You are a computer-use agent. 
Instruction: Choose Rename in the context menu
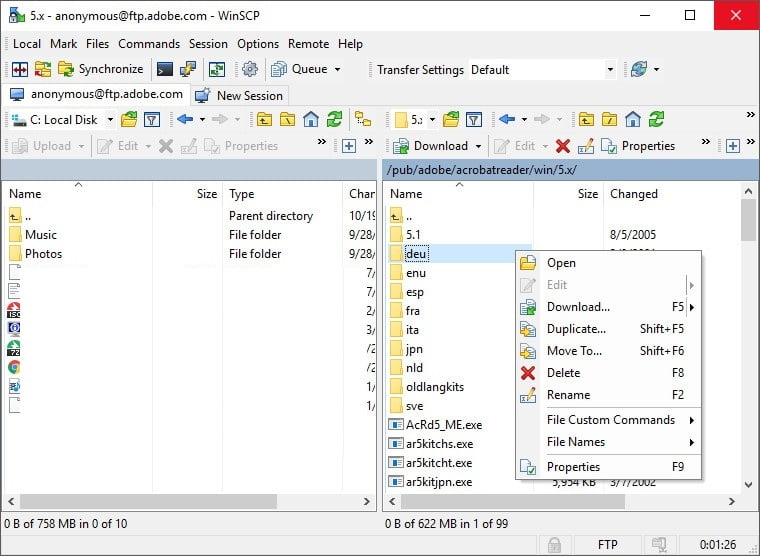[608, 395]
